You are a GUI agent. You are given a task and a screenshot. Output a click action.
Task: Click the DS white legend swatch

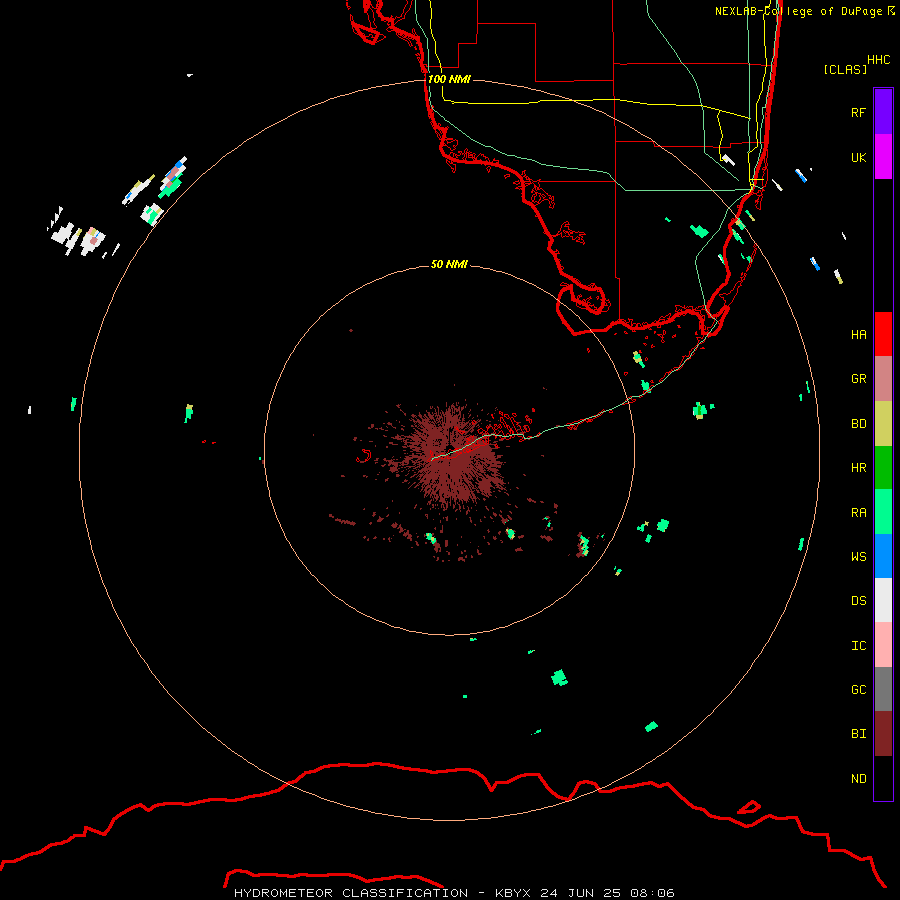[x=883, y=600]
